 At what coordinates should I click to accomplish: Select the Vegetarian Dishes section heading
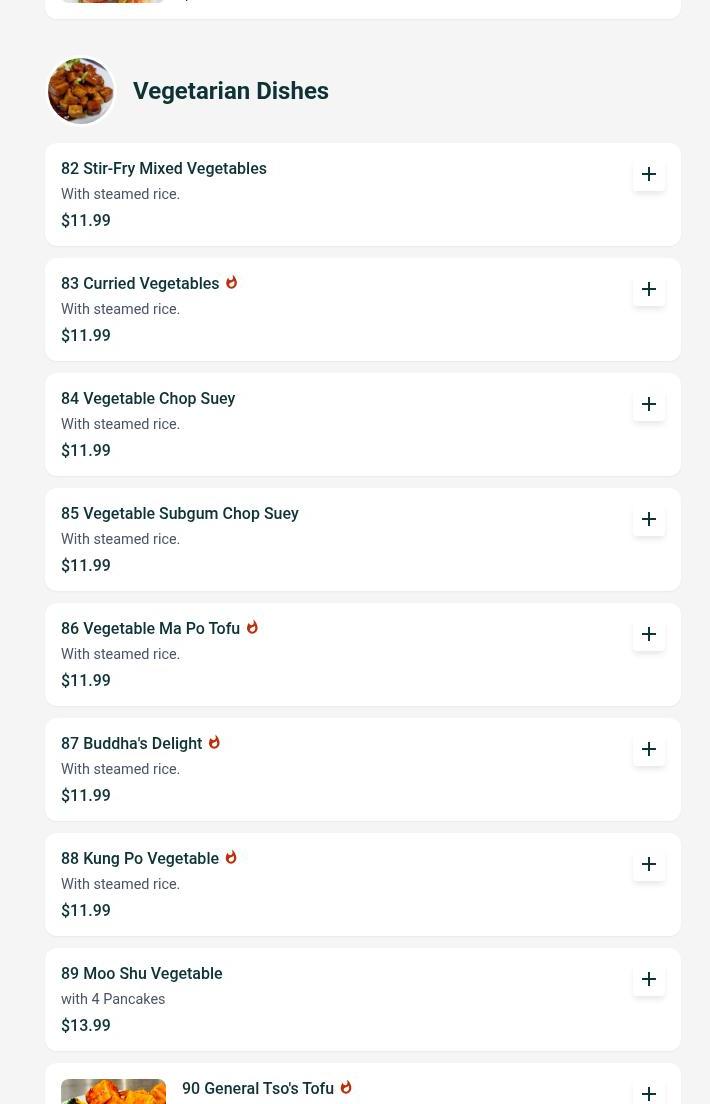pyautogui.click(x=230, y=91)
